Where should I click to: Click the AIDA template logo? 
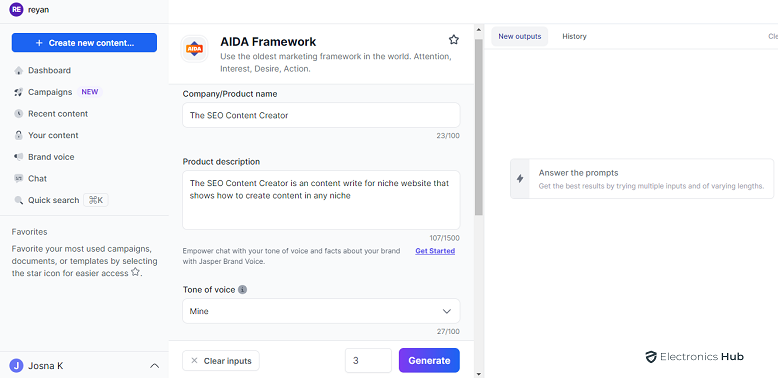tap(194, 49)
